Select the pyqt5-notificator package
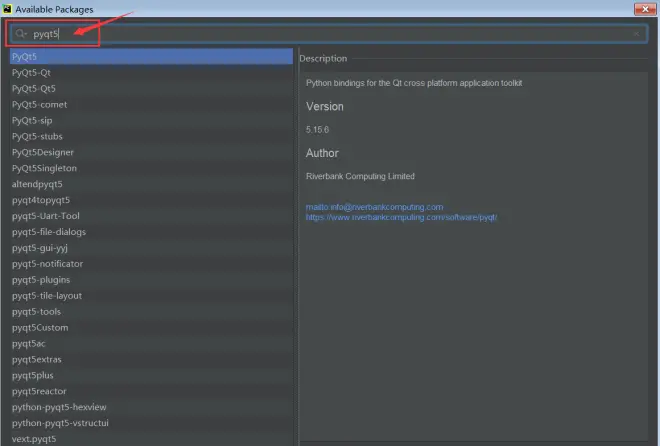This screenshot has width=660, height=446. click(151, 264)
